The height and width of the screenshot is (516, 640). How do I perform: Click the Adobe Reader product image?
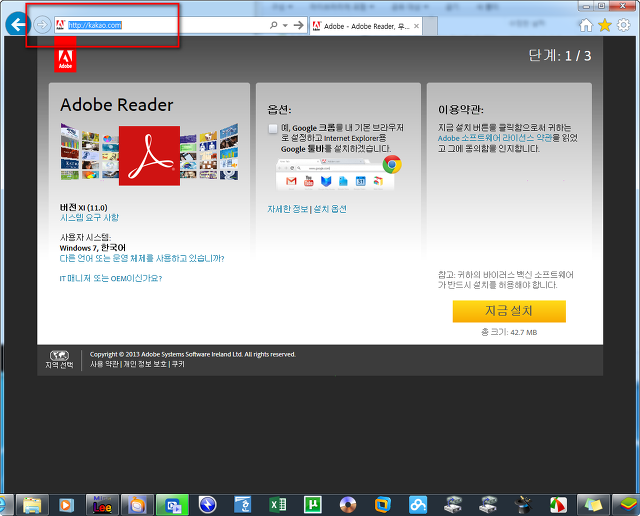click(x=149, y=154)
